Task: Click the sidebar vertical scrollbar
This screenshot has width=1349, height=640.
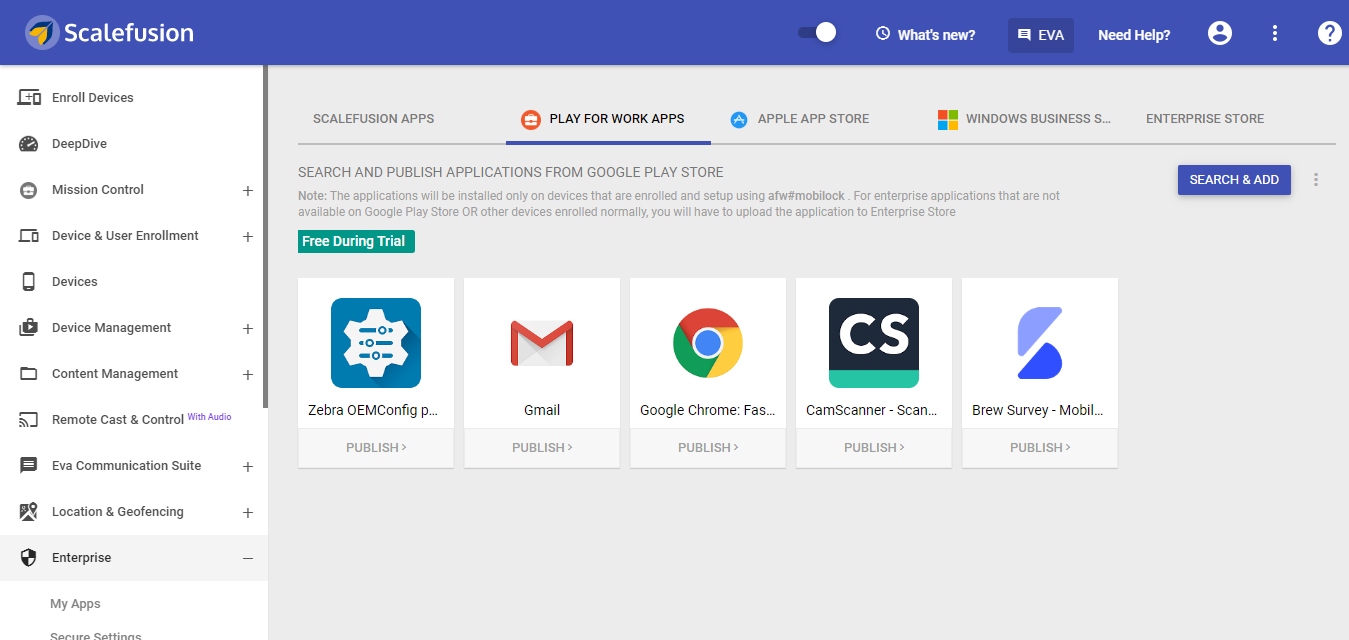Action: pyautogui.click(x=265, y=236)
